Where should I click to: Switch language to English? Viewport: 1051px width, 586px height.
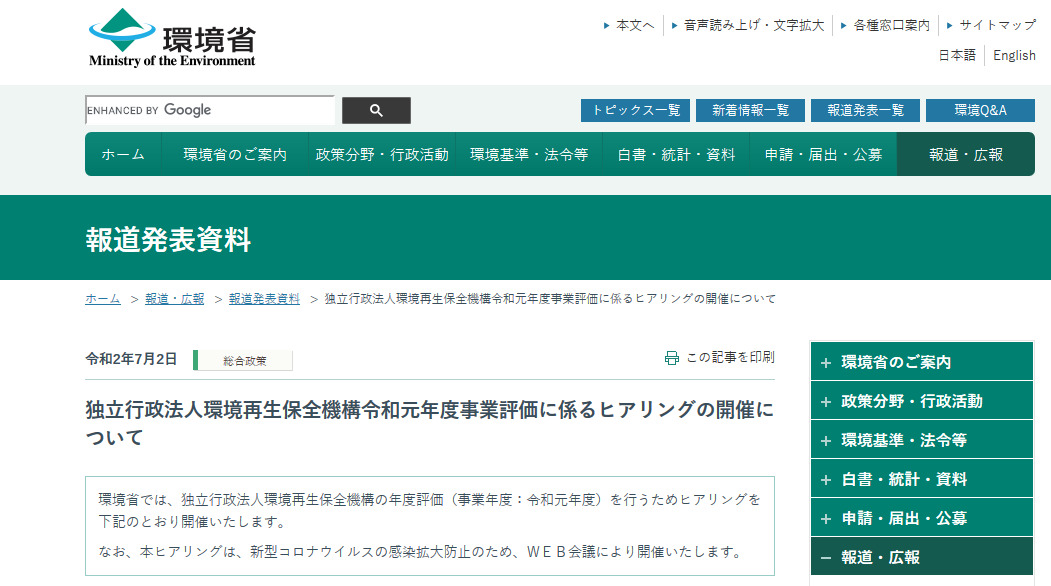tap(1014, 56)
